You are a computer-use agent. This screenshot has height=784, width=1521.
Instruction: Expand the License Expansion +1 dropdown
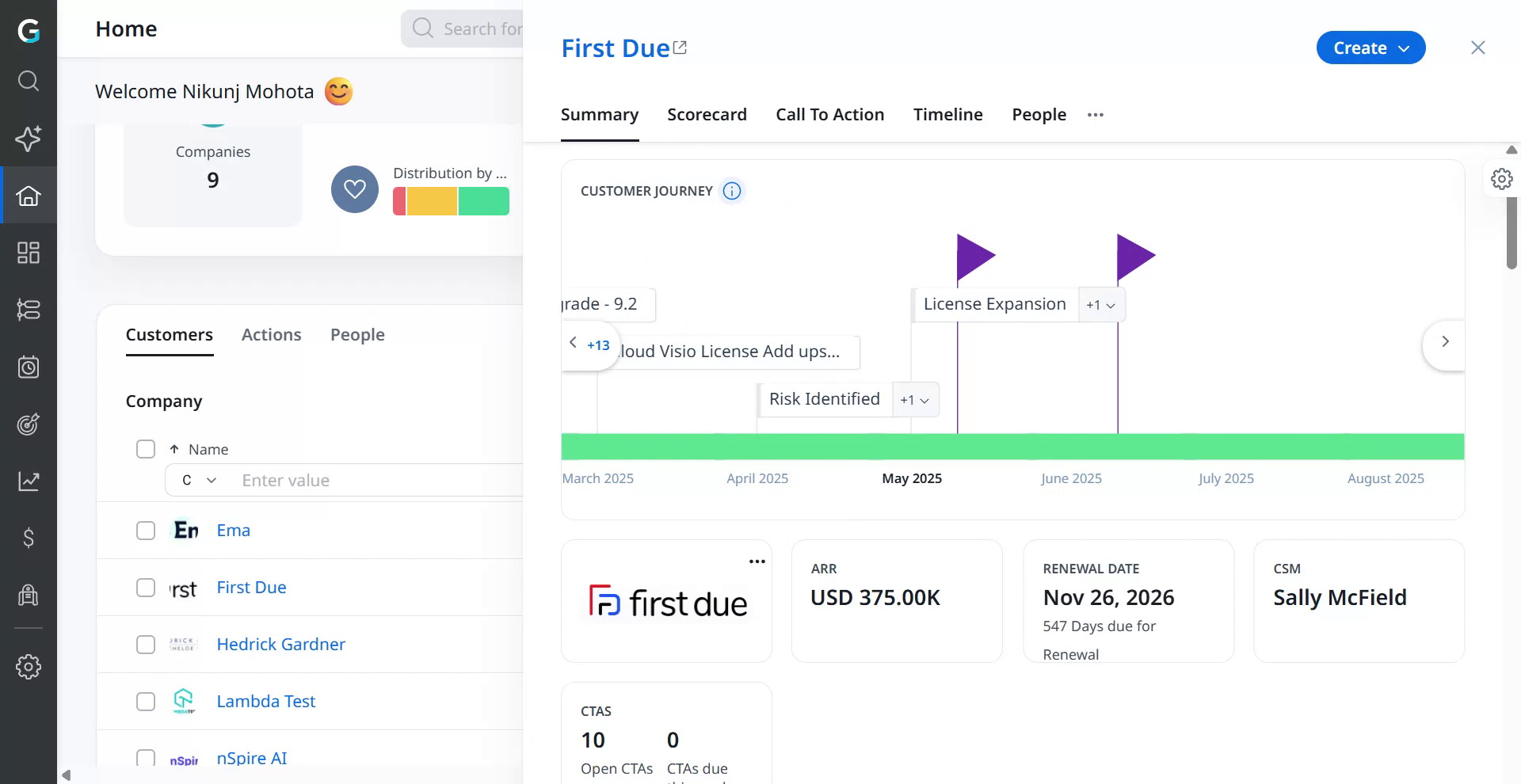(x=1101, y=304)
